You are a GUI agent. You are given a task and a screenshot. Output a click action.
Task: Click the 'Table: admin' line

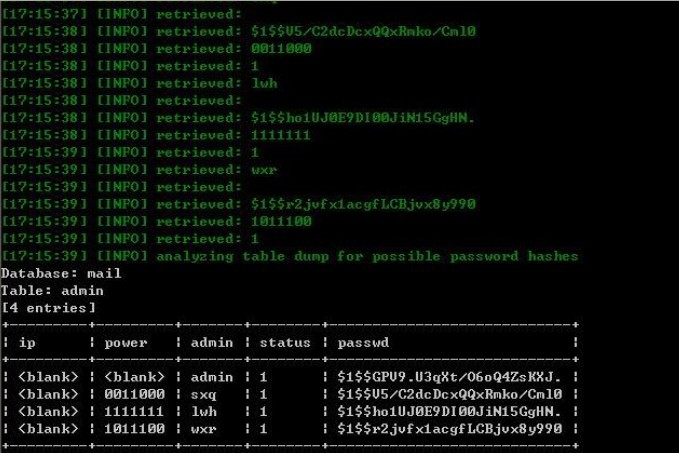pyautogui.click(x=52, y=291)
